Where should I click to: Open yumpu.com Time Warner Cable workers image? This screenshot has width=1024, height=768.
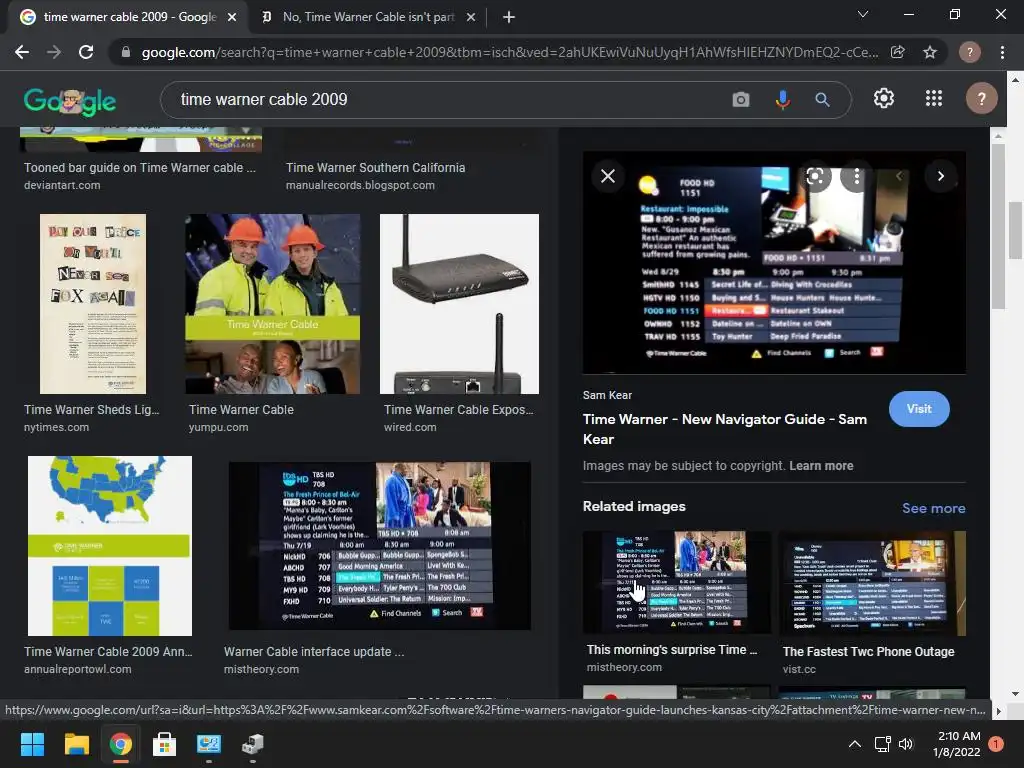272,304
